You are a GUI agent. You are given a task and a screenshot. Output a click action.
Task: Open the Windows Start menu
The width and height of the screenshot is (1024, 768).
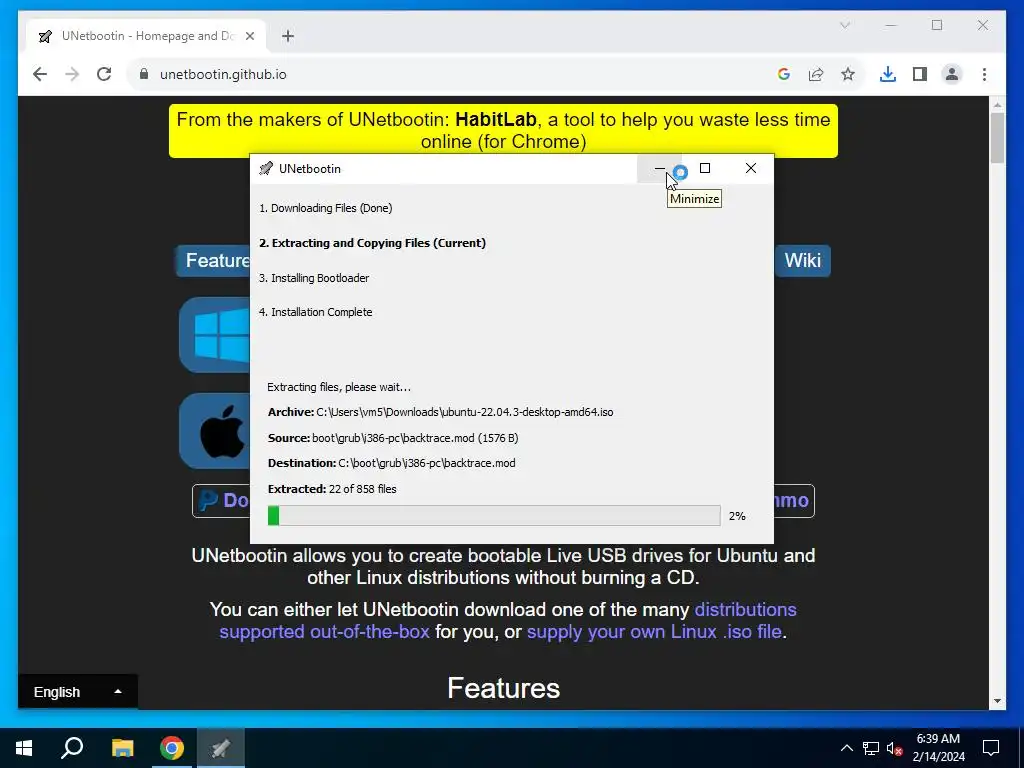tap(24, 748)
